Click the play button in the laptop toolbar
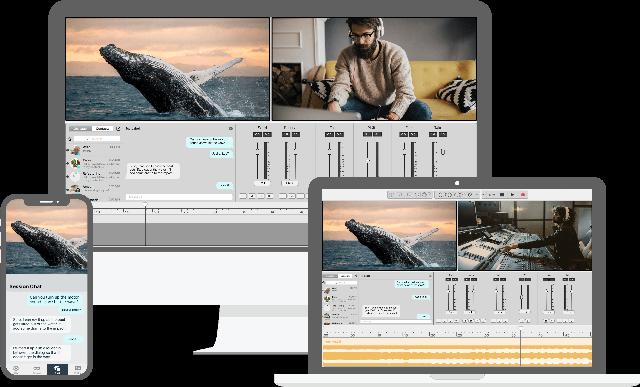640x387 pixels. coord(513,195)
